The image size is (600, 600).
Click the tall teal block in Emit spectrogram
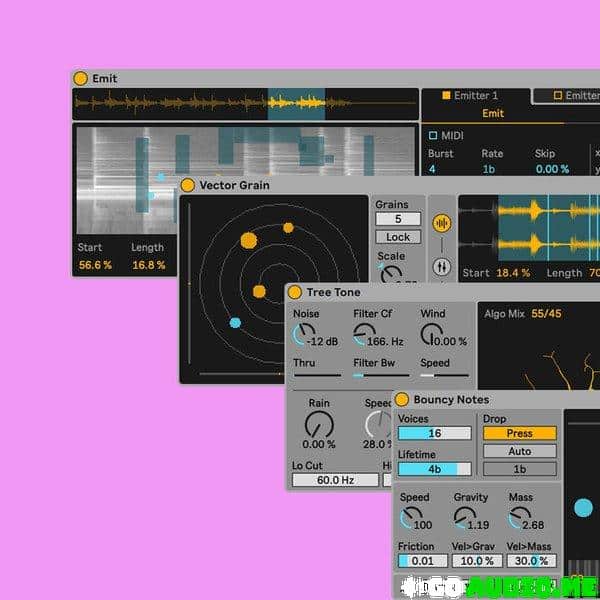click(142, 175)
